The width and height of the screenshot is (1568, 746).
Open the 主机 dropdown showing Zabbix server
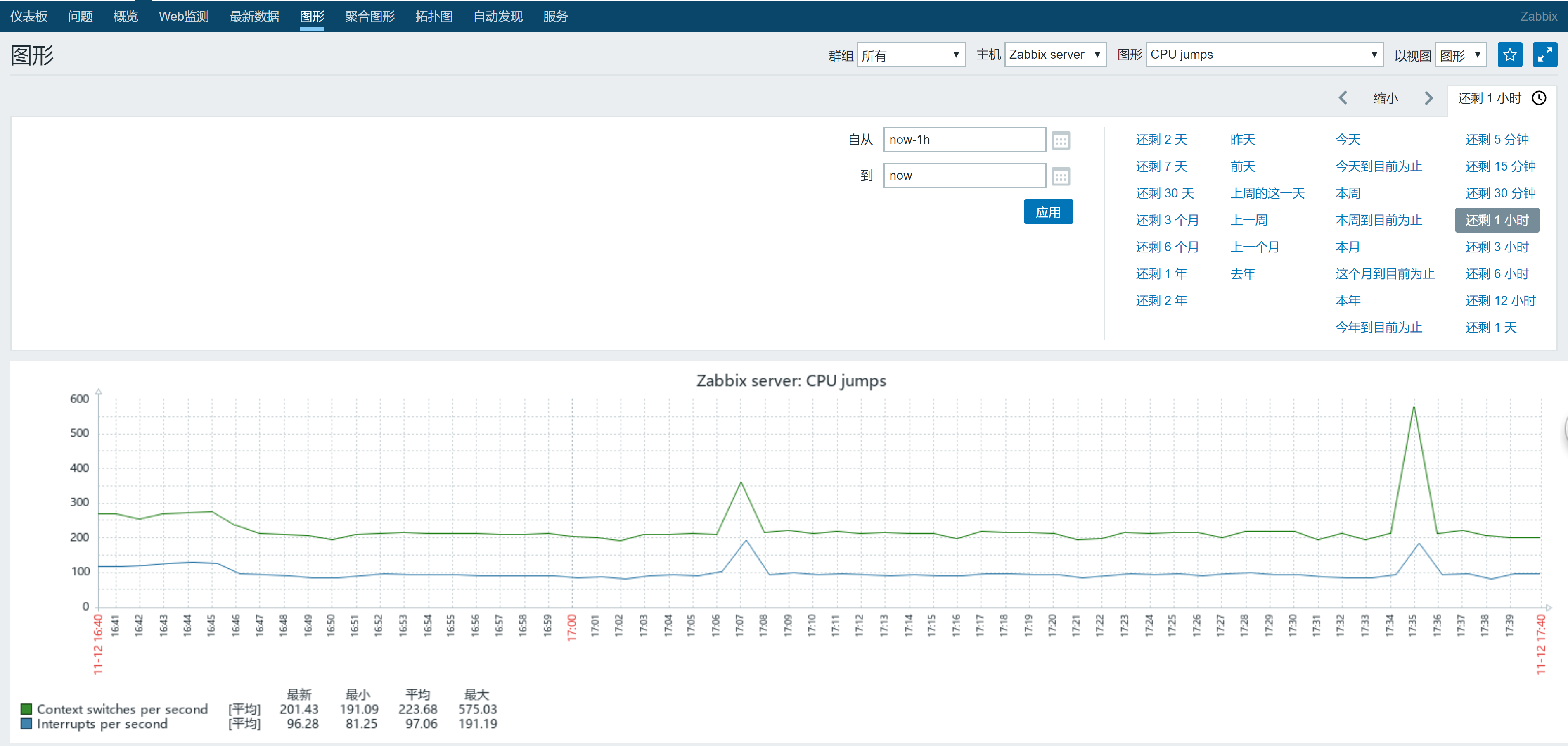click(1055, 55)
